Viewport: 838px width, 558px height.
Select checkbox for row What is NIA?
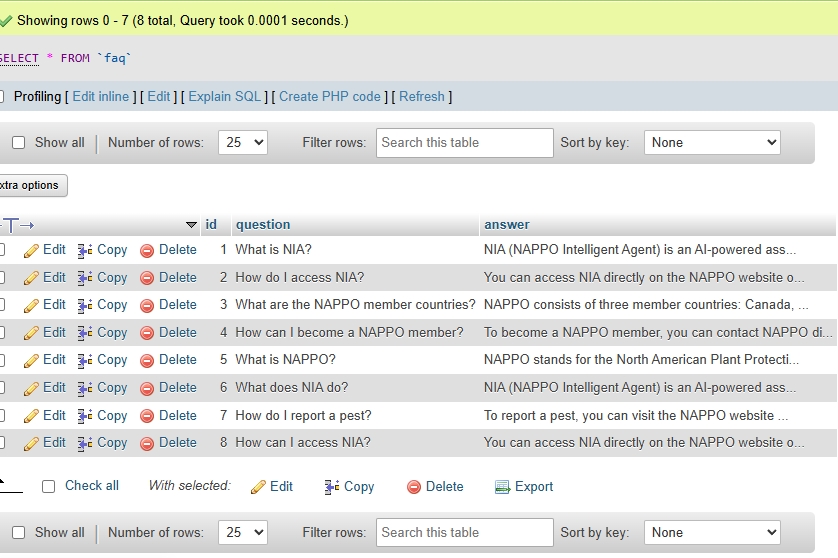coord(2,250)
